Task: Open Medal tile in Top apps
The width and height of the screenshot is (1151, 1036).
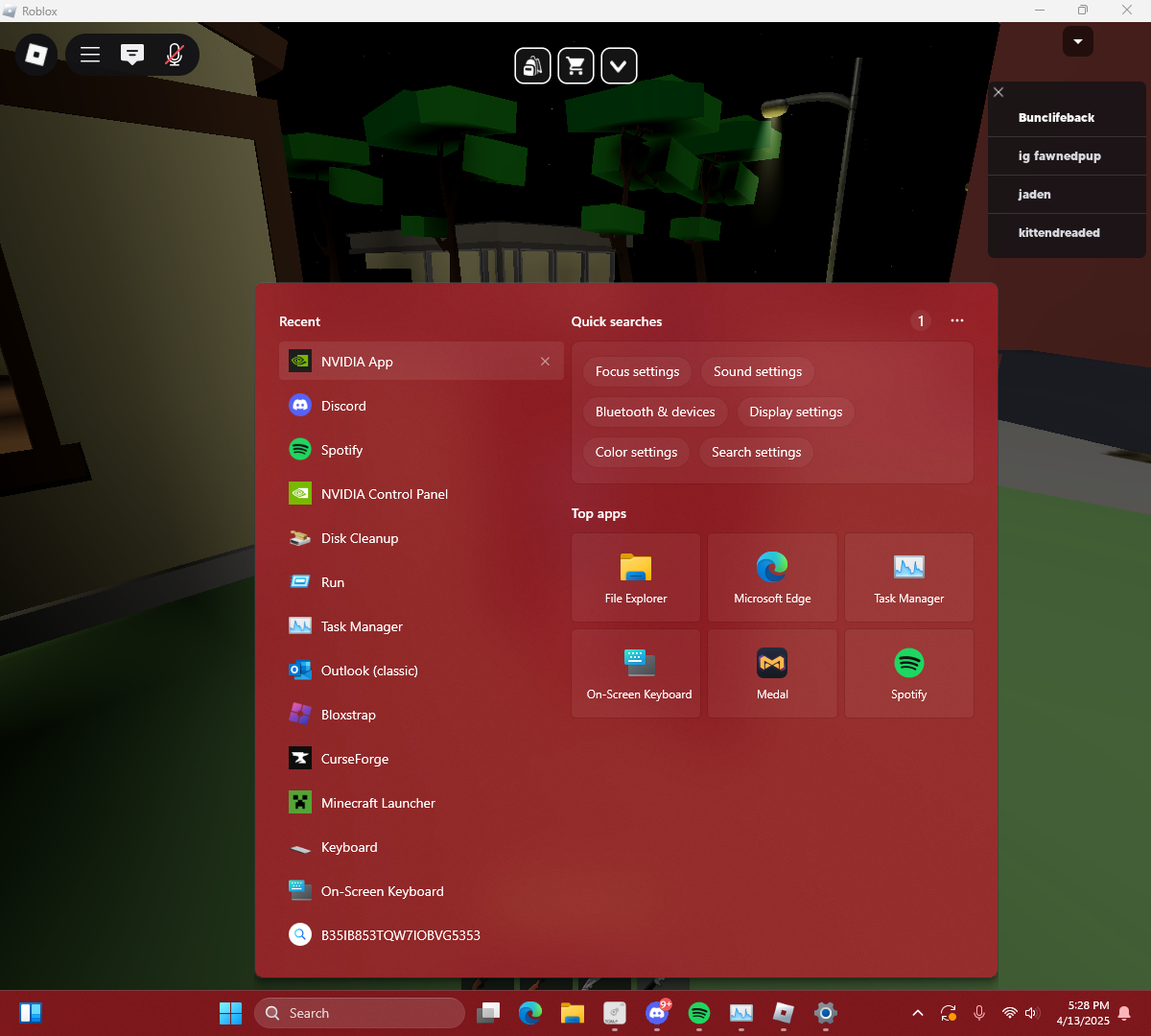Action: 772,673
